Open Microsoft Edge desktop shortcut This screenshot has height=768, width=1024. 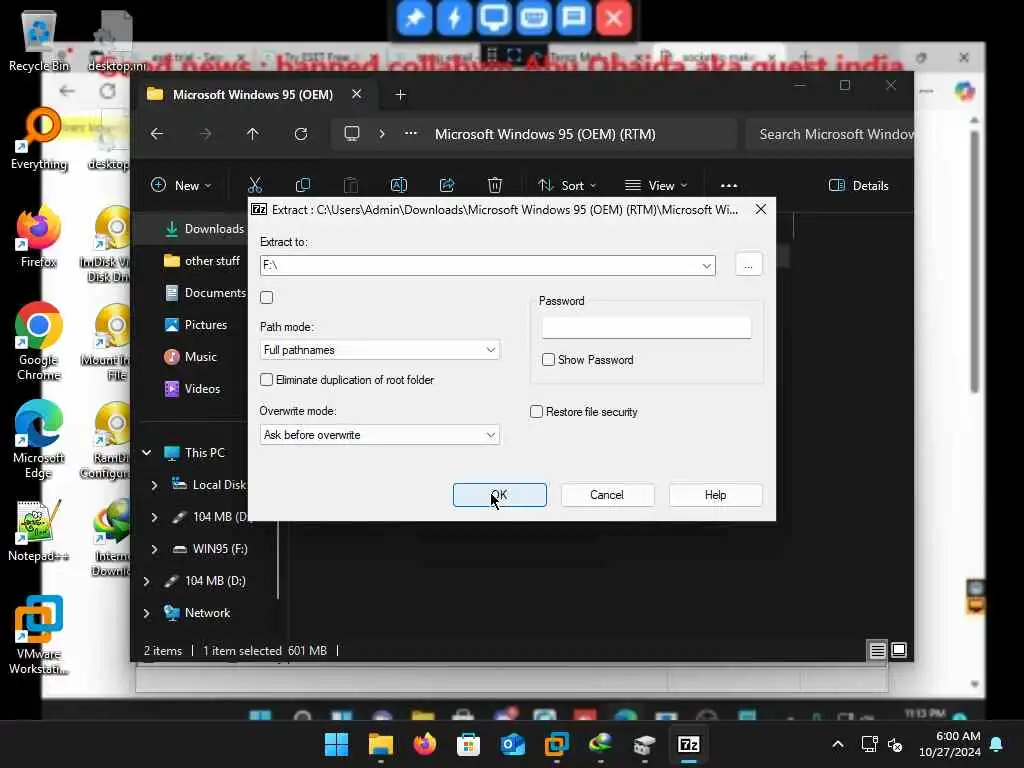[39, 440]
